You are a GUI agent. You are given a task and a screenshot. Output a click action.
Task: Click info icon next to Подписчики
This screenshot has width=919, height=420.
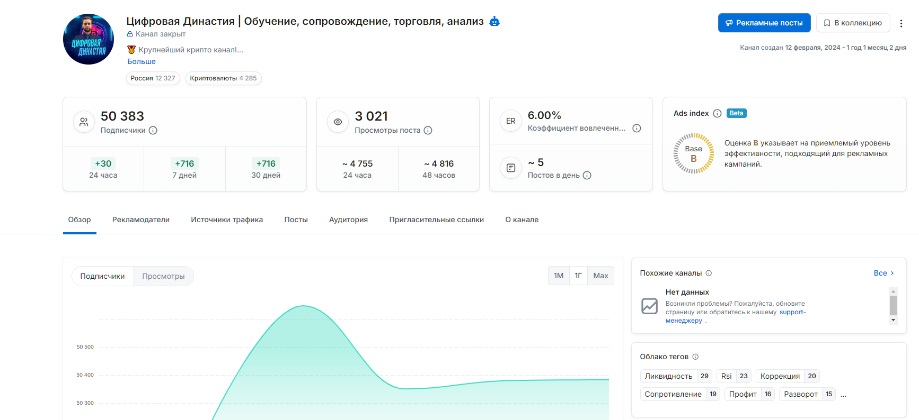(153, 131)
